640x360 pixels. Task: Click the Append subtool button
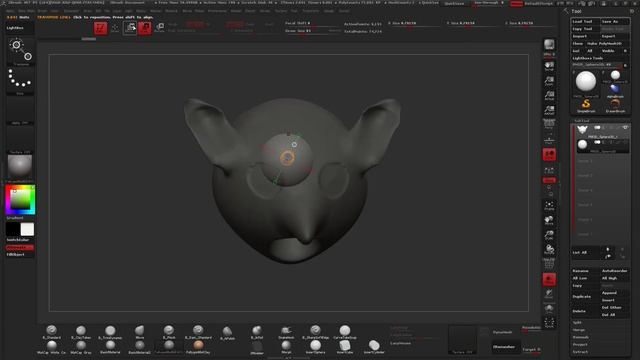point(614,293)
